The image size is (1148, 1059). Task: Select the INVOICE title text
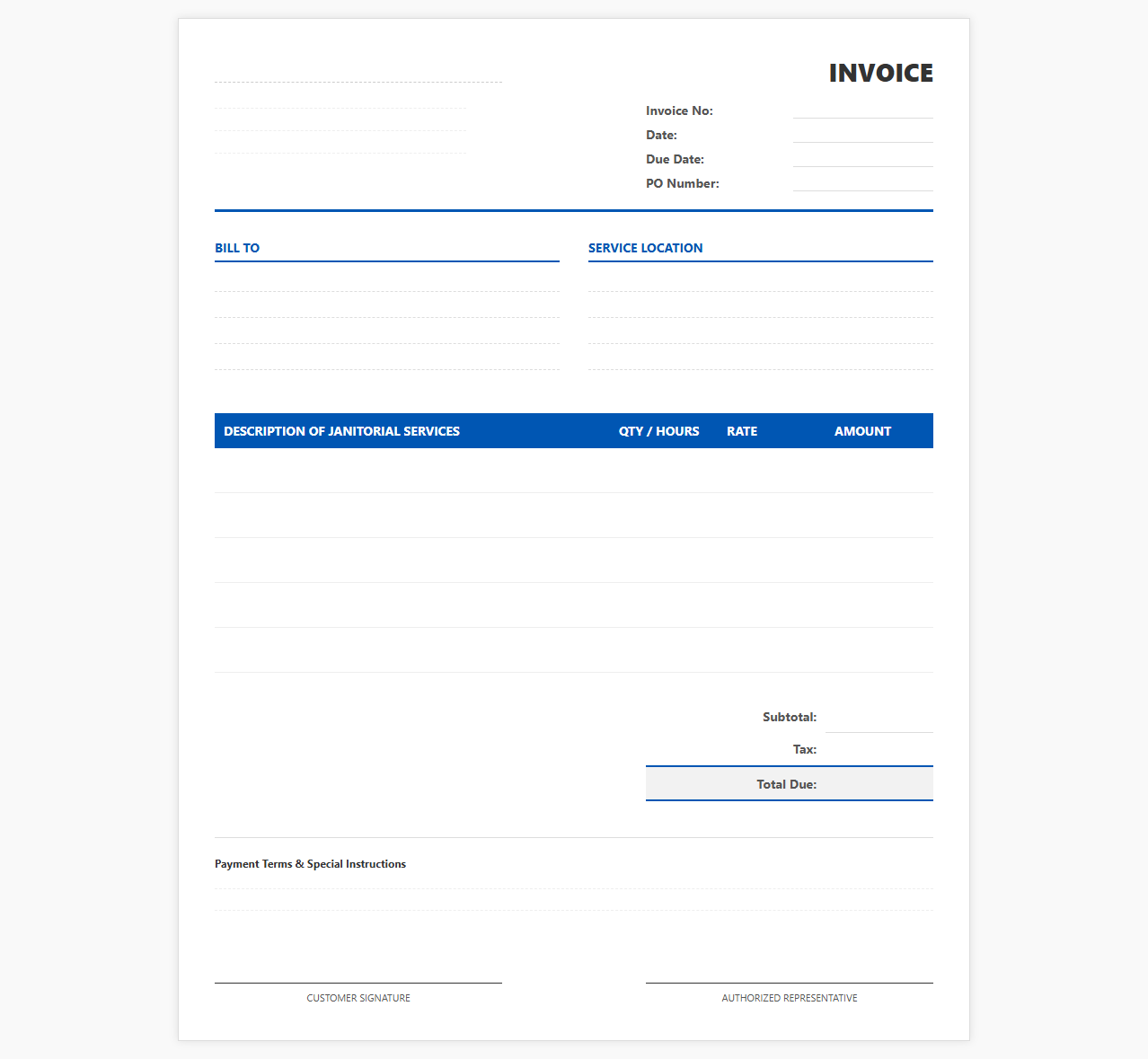880,73
